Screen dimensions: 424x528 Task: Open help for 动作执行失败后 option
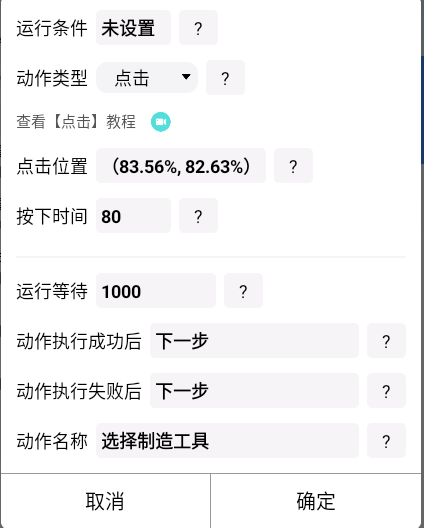(386, 391)
